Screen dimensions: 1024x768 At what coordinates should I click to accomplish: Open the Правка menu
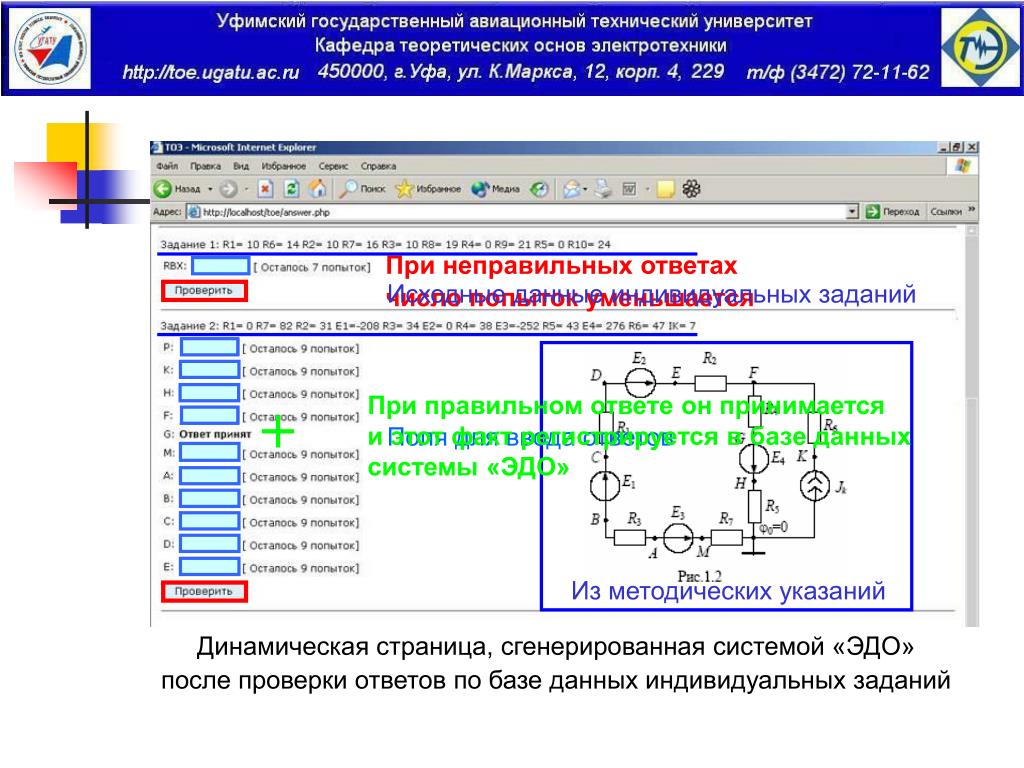coord(205,166)
